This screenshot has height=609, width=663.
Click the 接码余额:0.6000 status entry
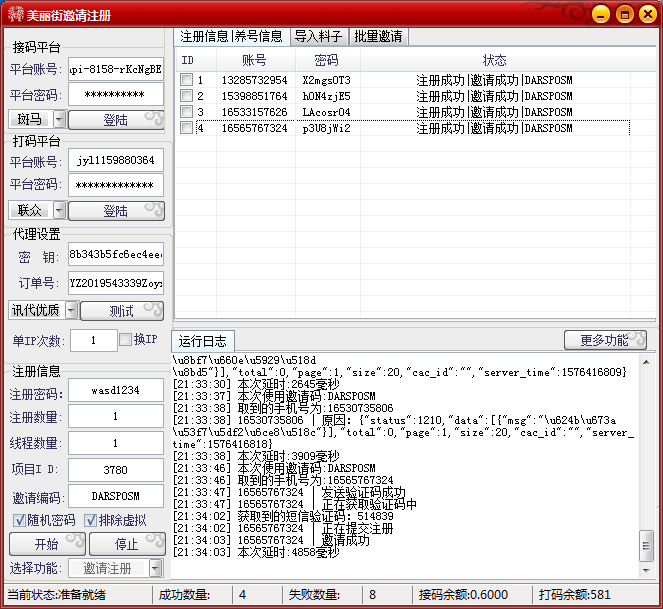click(x=463, y=595)
